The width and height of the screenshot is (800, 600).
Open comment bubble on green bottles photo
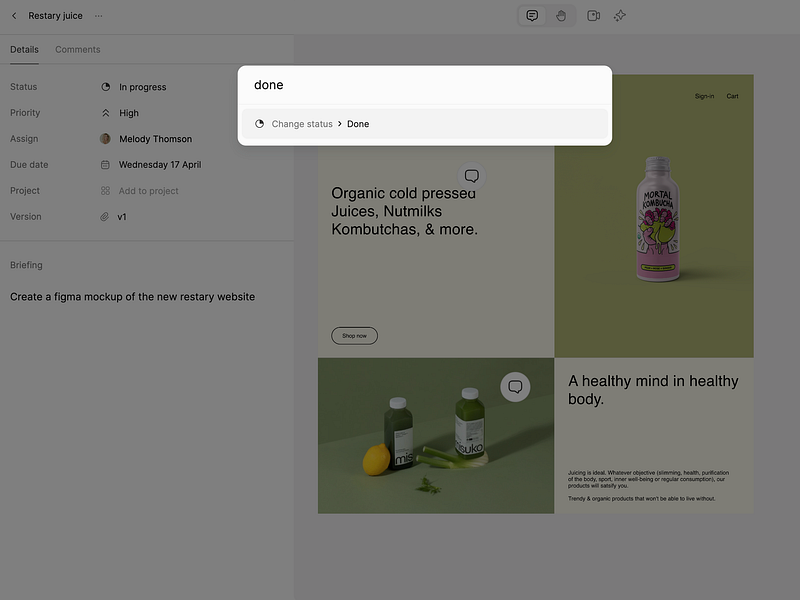(x=515, y=387)
